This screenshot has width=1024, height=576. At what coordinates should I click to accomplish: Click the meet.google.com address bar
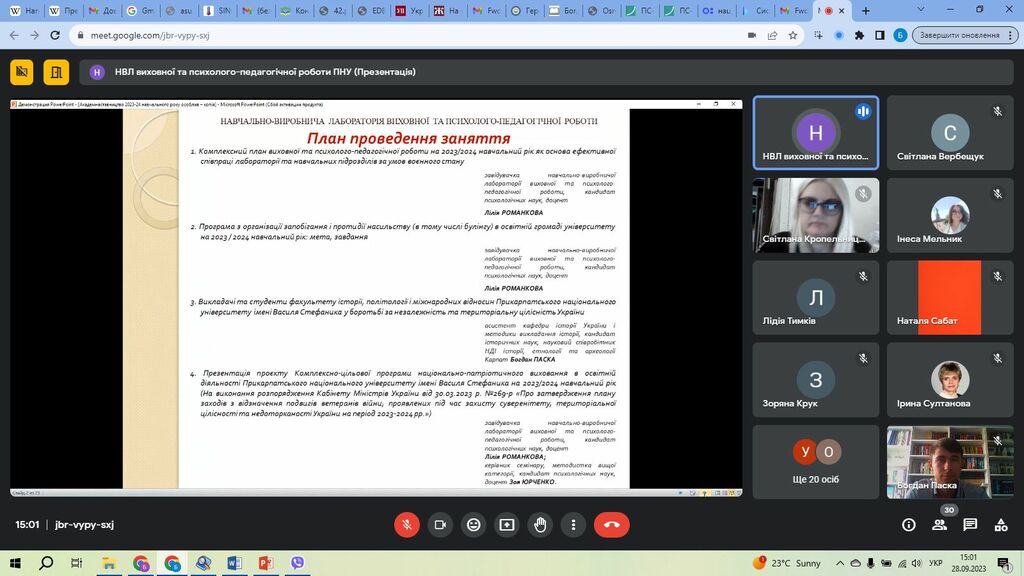[400, 35]
